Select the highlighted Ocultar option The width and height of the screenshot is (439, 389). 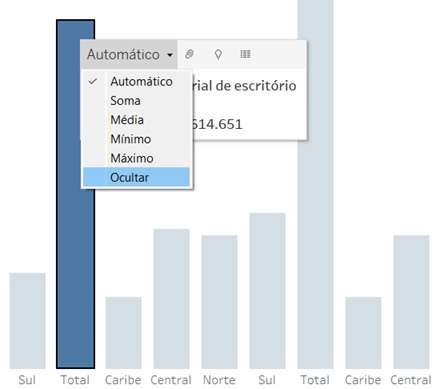click(136, 177)
